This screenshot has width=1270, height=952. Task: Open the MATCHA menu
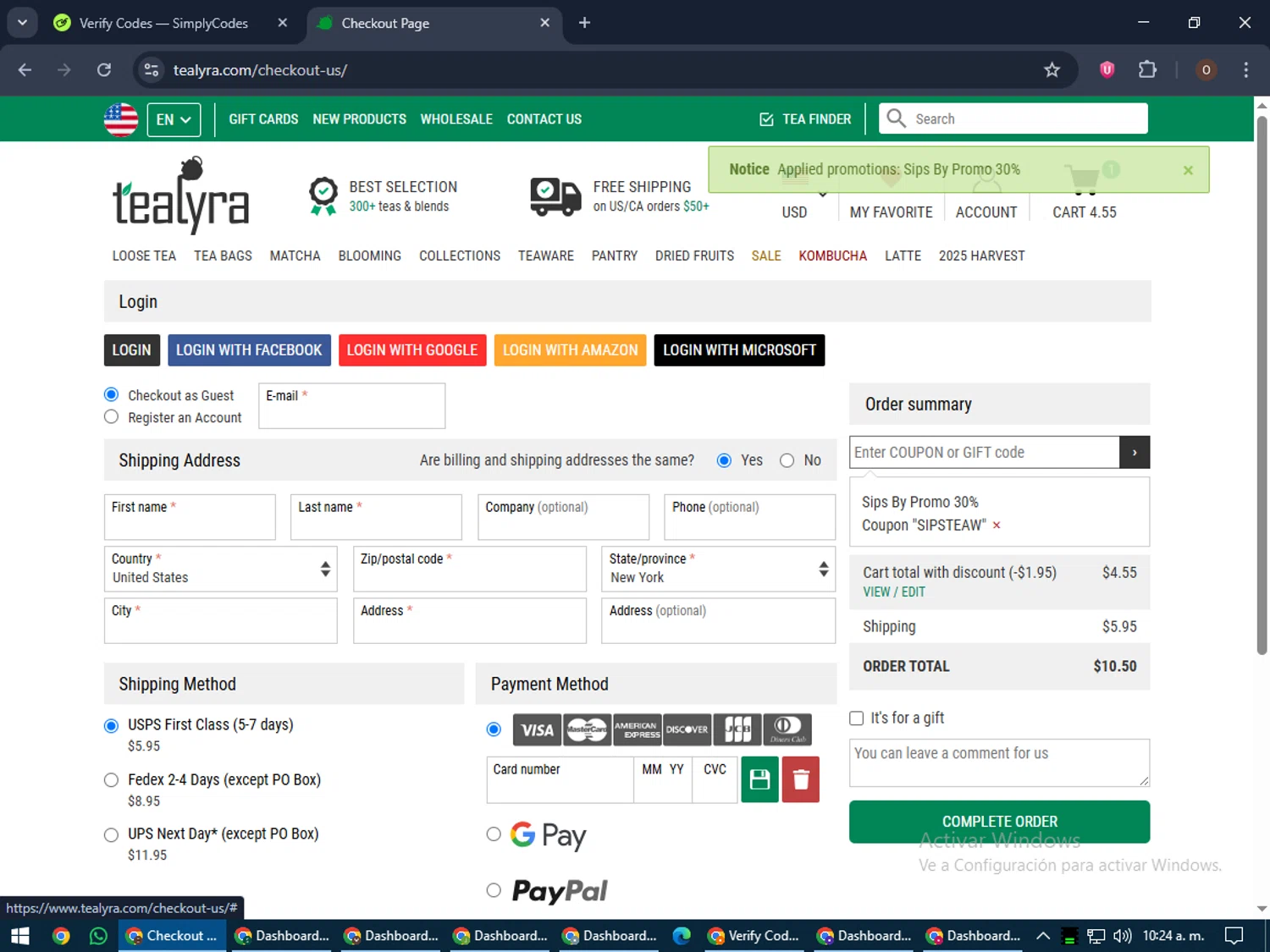(295, 256)
